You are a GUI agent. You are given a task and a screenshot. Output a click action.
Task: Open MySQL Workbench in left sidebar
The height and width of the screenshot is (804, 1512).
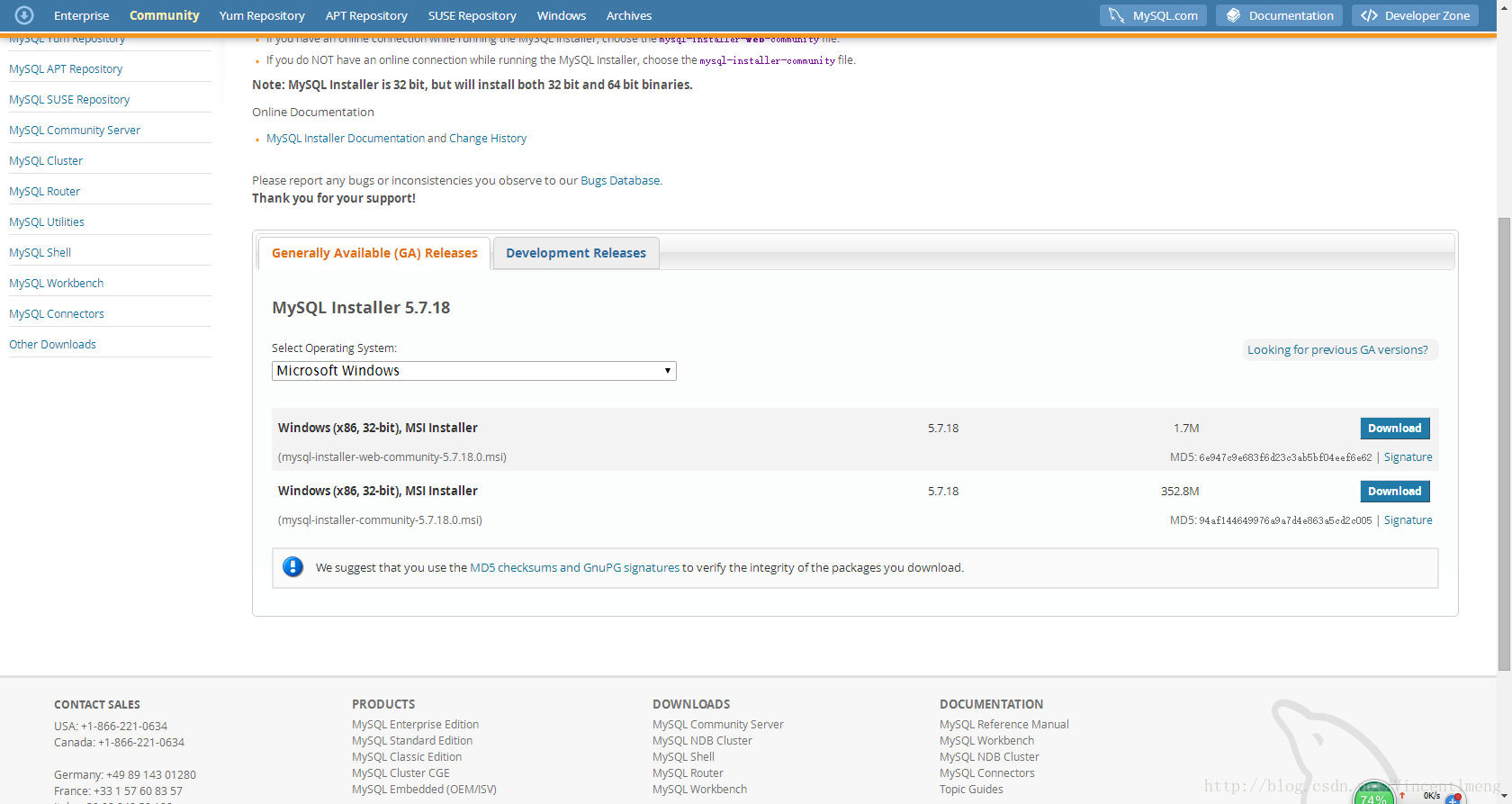coord(56,283)
